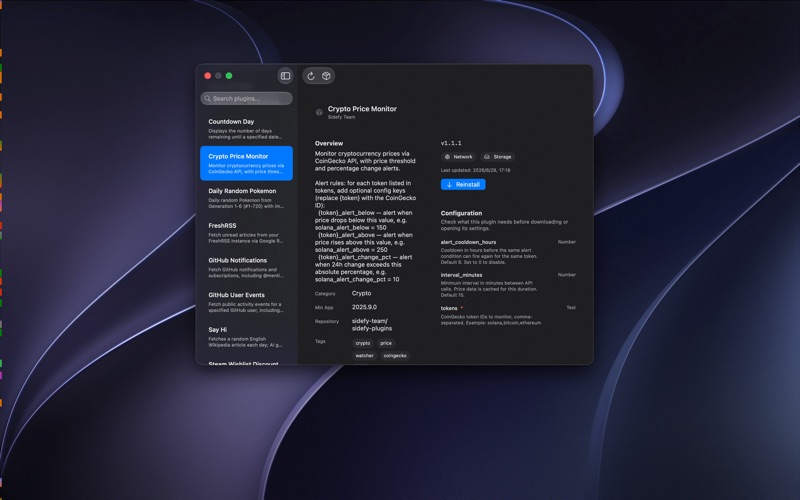Focus the Search plugins field

pyautogui.click(x=246, y=98)
